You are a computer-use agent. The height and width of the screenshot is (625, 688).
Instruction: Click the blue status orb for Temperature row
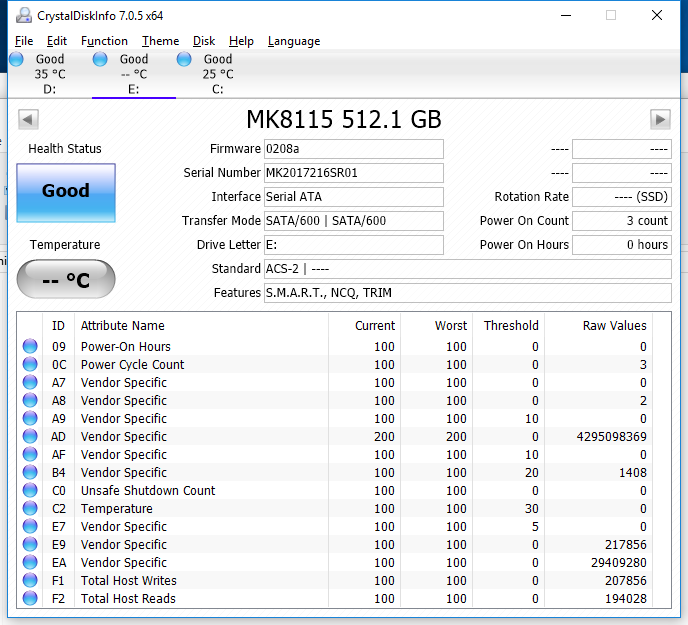coord(30,509)
